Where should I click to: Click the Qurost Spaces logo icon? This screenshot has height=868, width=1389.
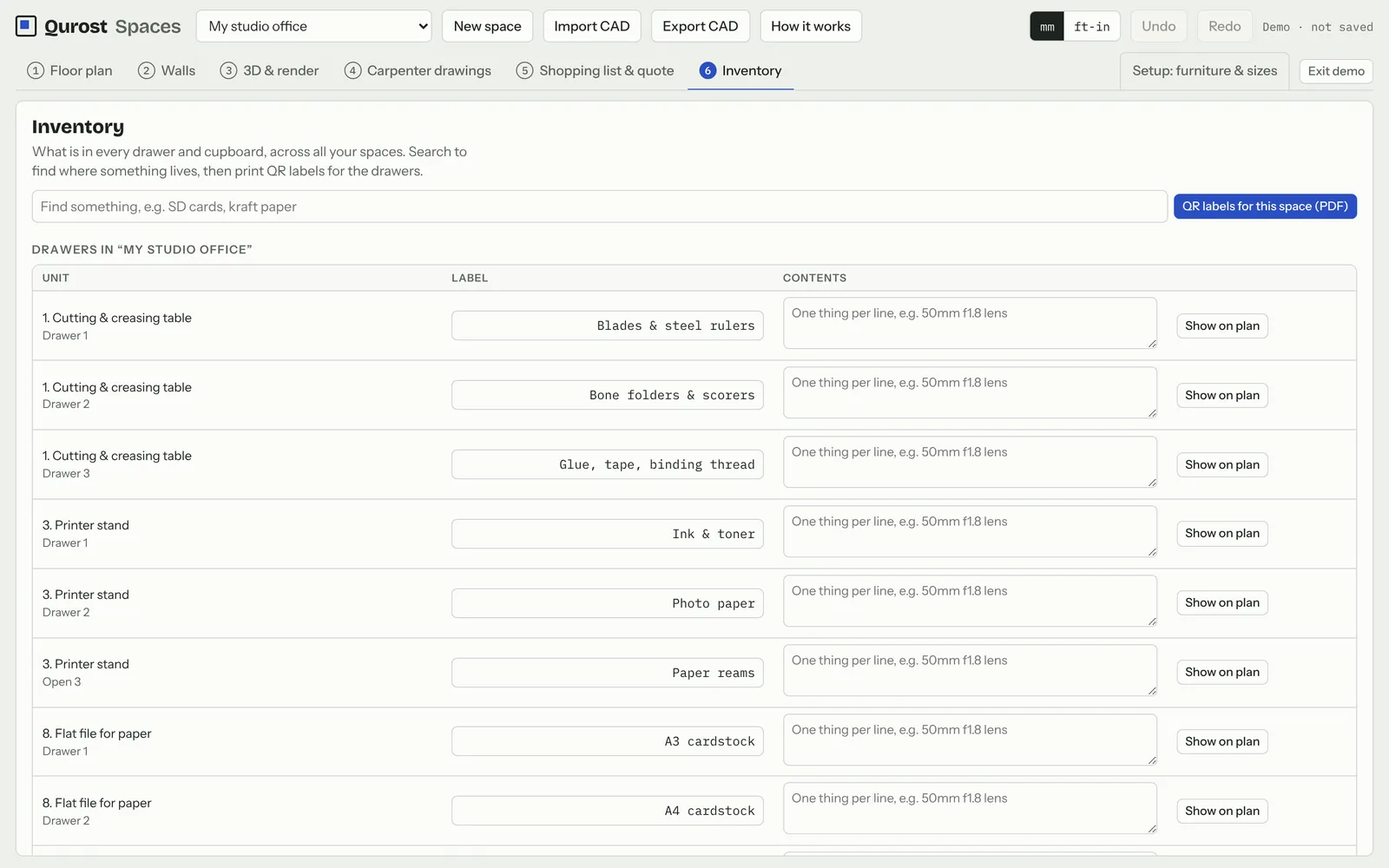pos(26,26)
